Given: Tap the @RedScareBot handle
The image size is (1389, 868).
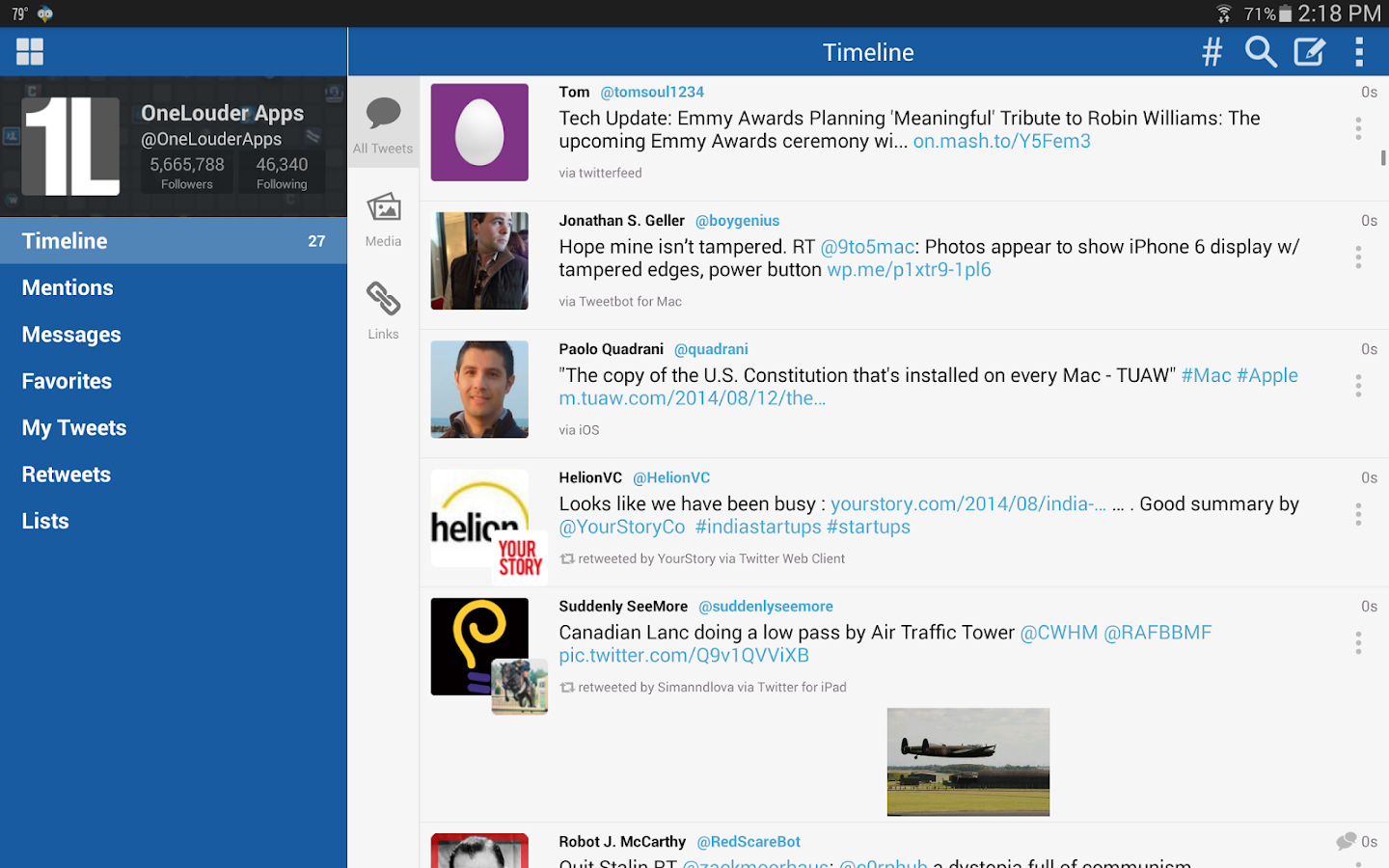Looking at the screenshot, I should (749, 842).
